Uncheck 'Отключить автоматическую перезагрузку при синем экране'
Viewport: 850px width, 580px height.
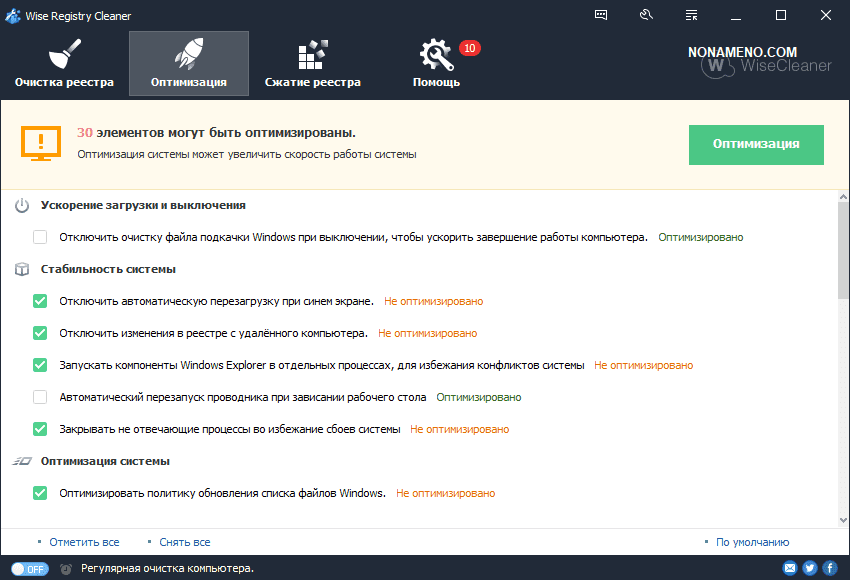tap(40, 301)
